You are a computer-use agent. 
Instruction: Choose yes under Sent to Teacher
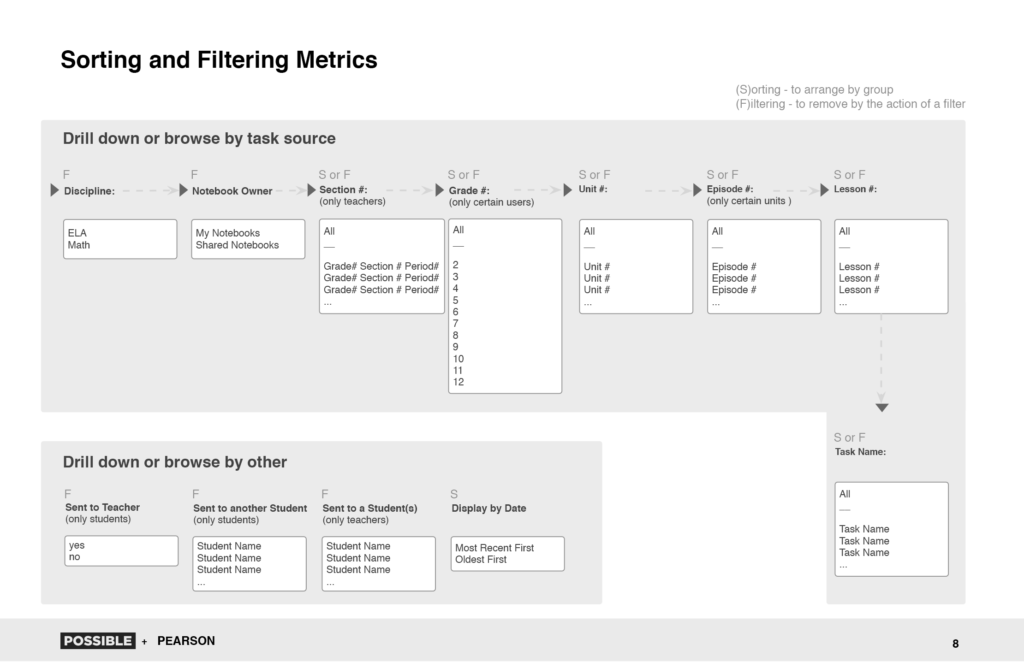click(x=76, y=545)
